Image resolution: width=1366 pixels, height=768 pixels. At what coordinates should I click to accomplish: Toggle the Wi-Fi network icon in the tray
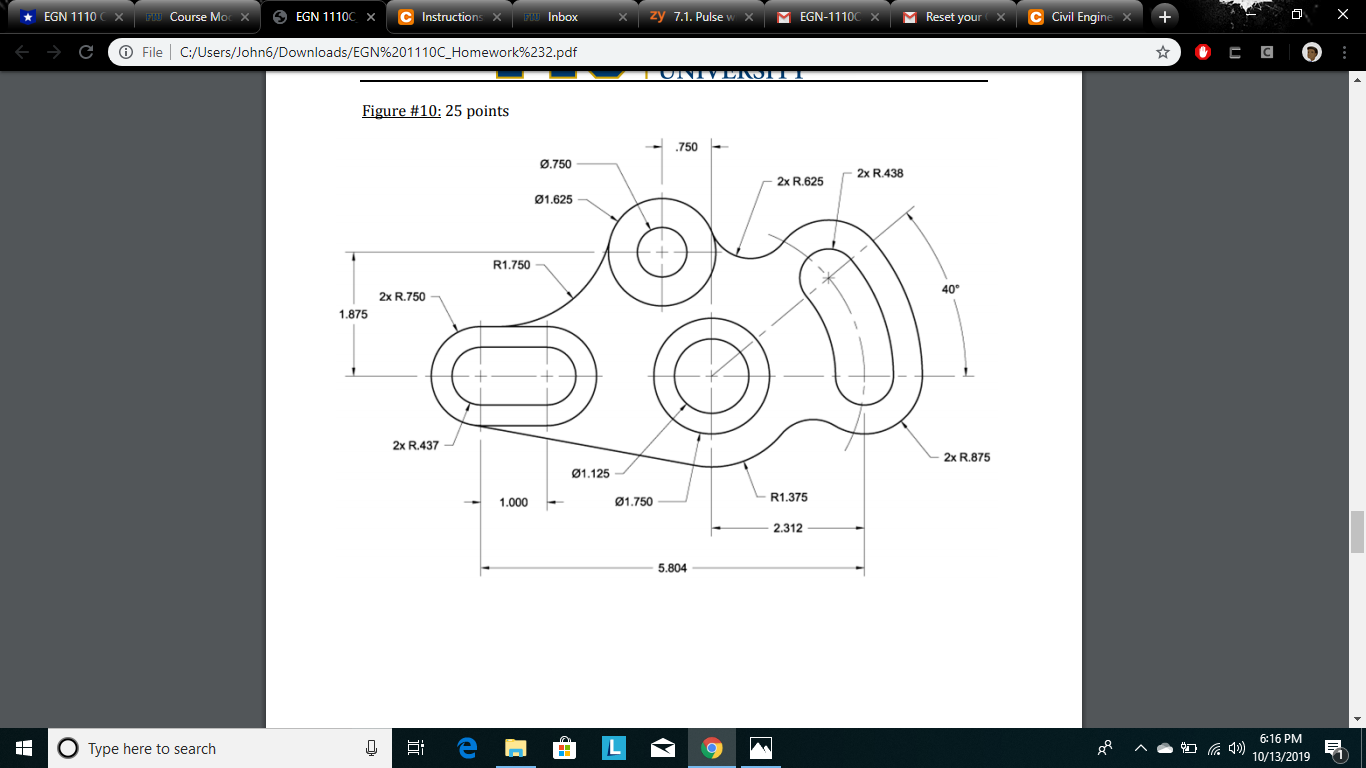coord(1213,748)
